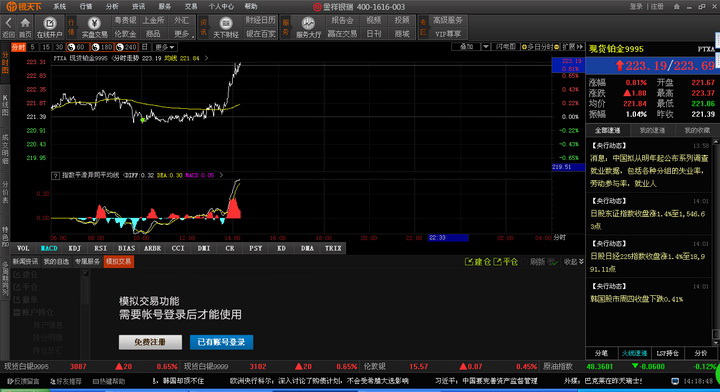This screenshot has height=392, width=720.
Task: Click the 平仓 close position icon
Action: pos(497,262)
